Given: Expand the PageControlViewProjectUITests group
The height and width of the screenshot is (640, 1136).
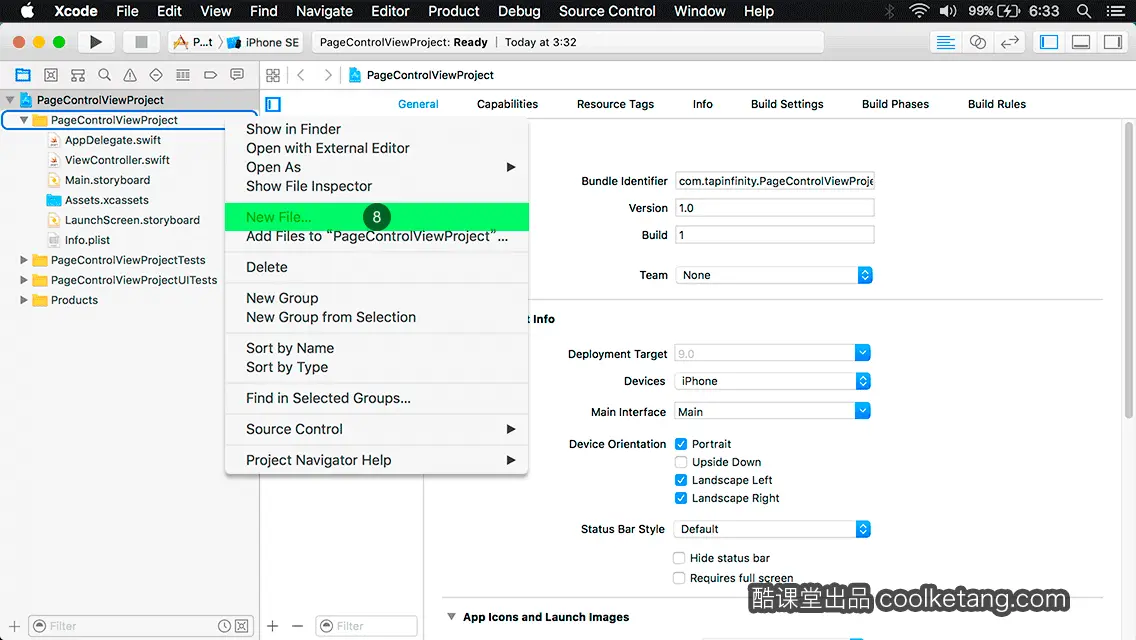Looking at the screenshot, I should click(x=23, y=280).
